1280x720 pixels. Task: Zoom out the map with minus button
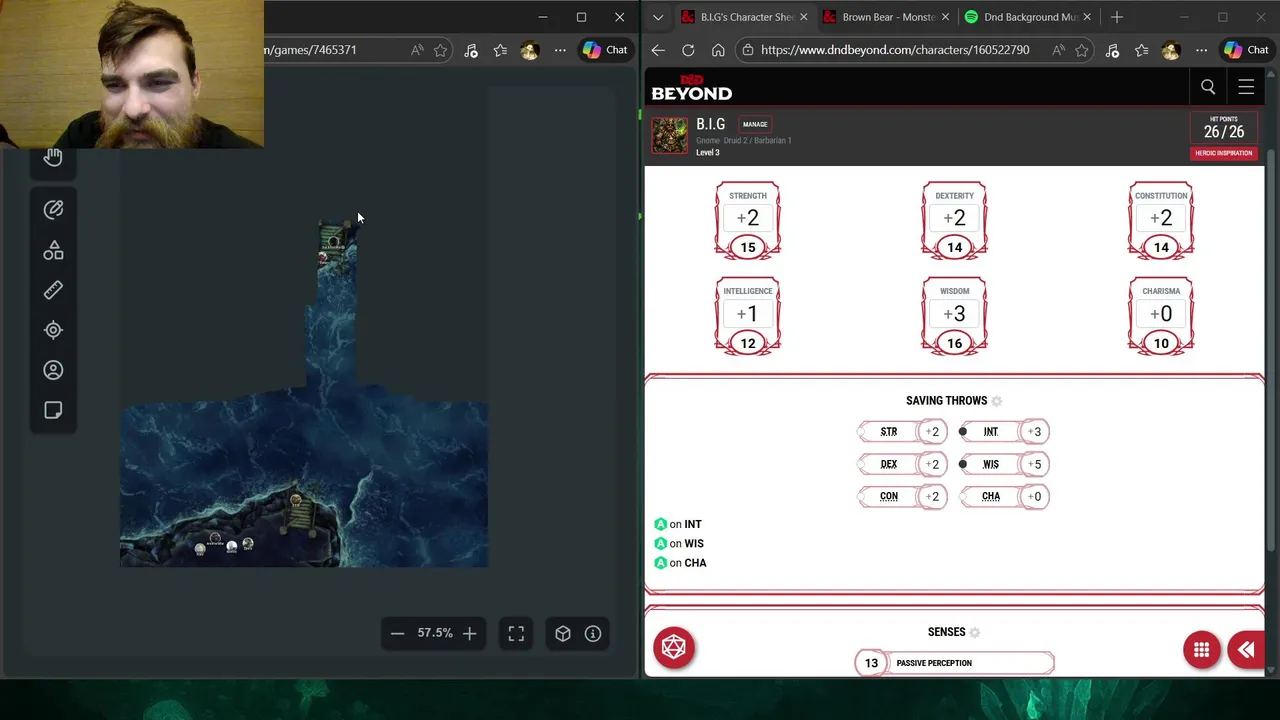click(397, 633)
